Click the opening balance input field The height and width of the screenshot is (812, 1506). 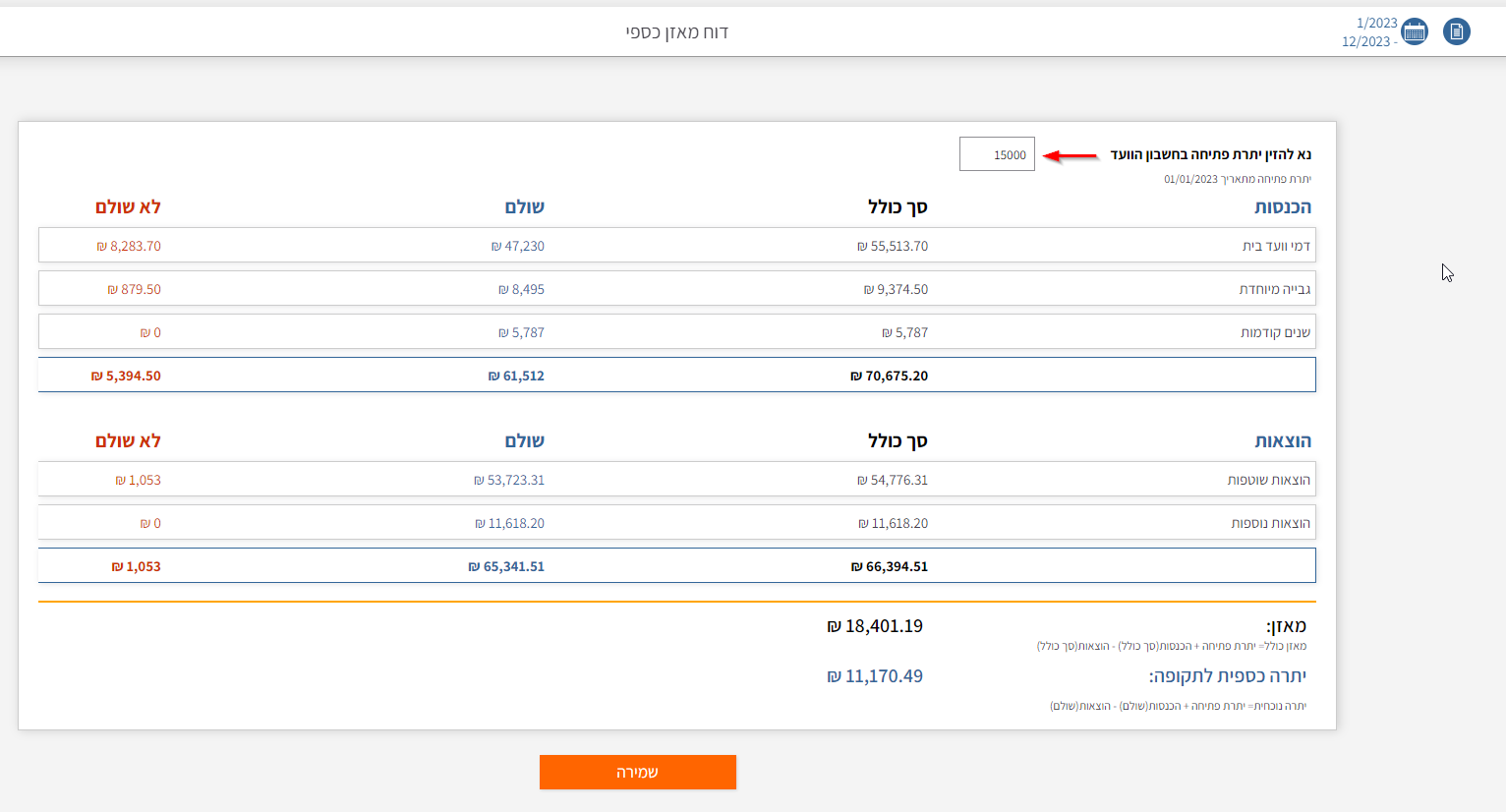click(997, 154)
